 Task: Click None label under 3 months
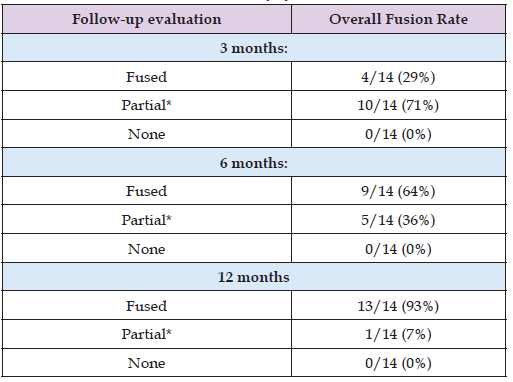pos(146,134)
